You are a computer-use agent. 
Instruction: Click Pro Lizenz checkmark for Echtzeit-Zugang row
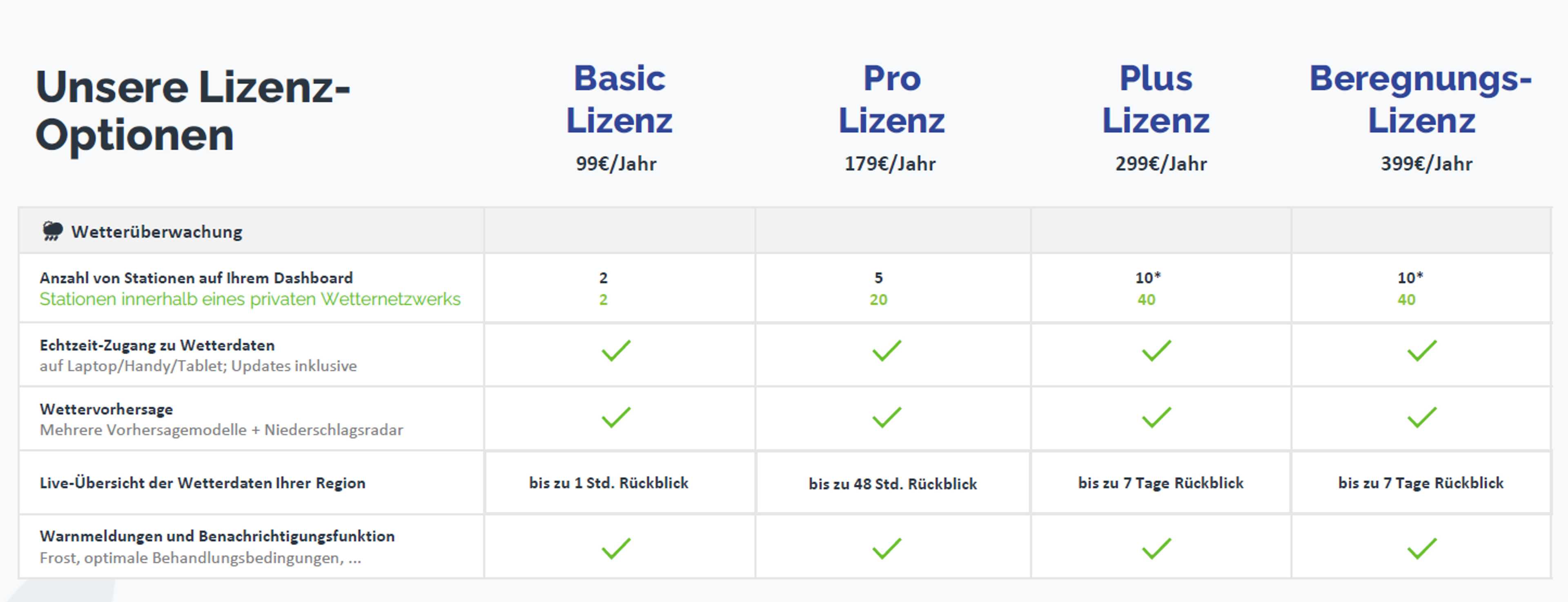point(886,351)
